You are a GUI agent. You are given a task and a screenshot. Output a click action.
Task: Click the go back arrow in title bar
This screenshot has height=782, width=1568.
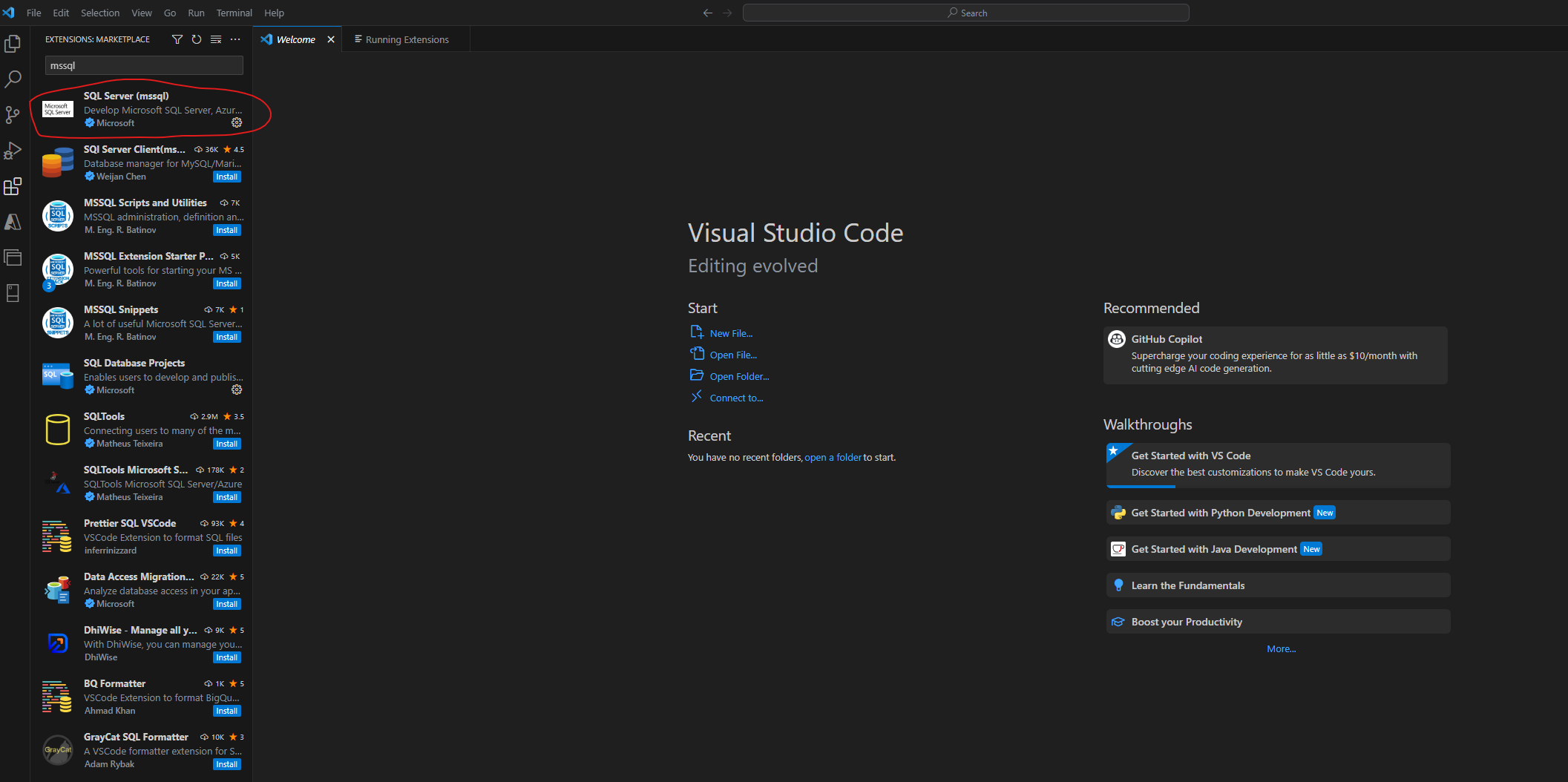[708, 13]
